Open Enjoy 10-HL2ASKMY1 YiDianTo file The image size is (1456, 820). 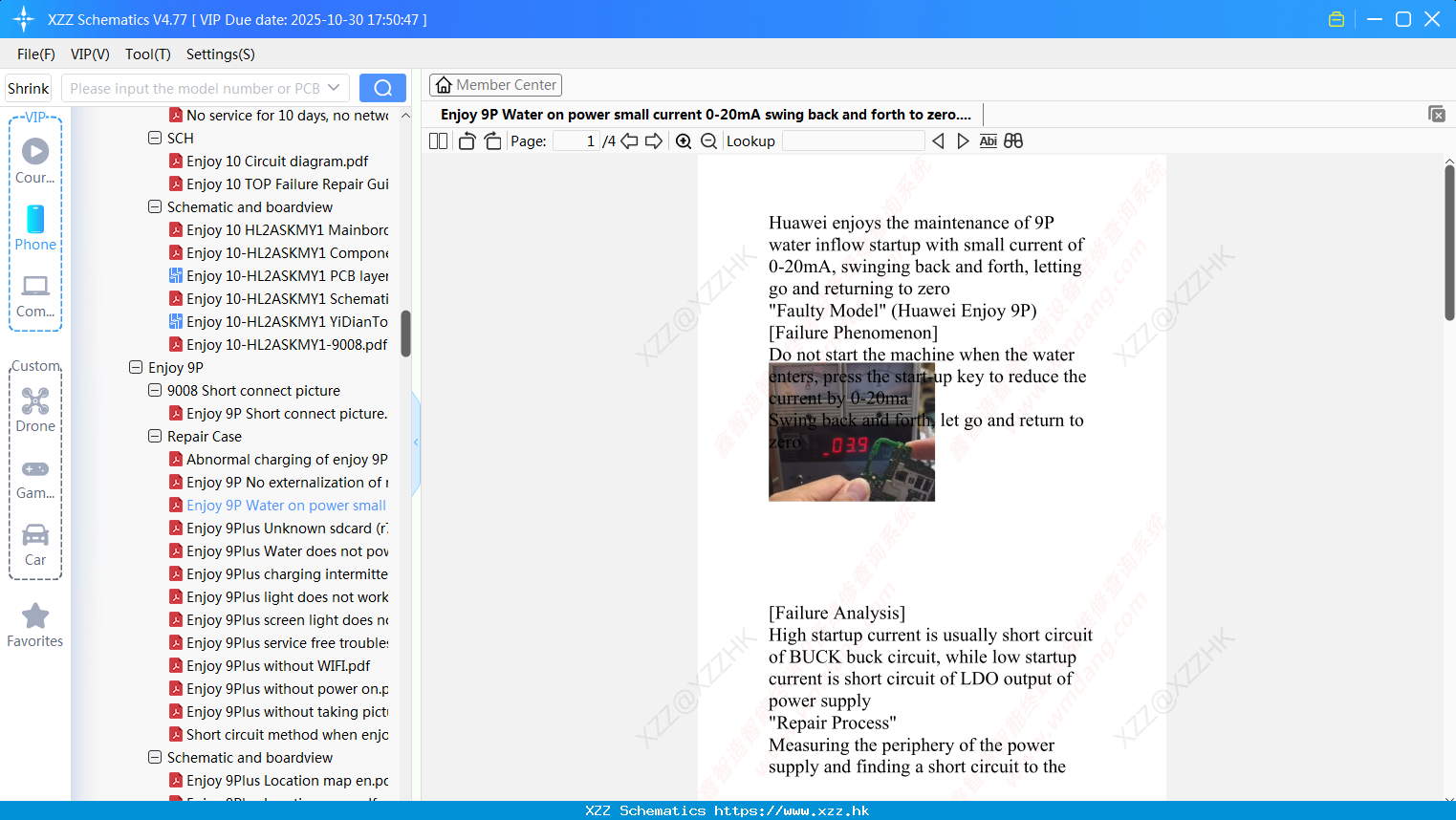(287, 321)
